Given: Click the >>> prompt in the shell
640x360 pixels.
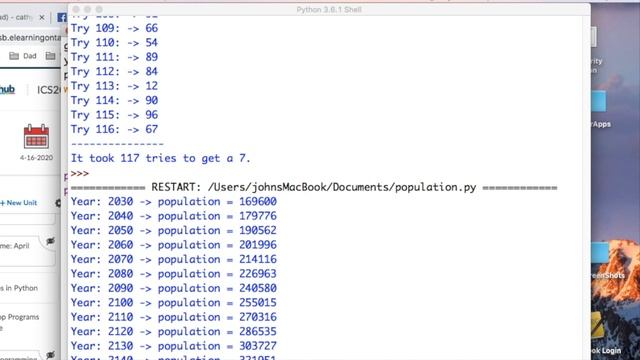Looking at the screenshot, I should pyautogui.click(x=80, y=173).
